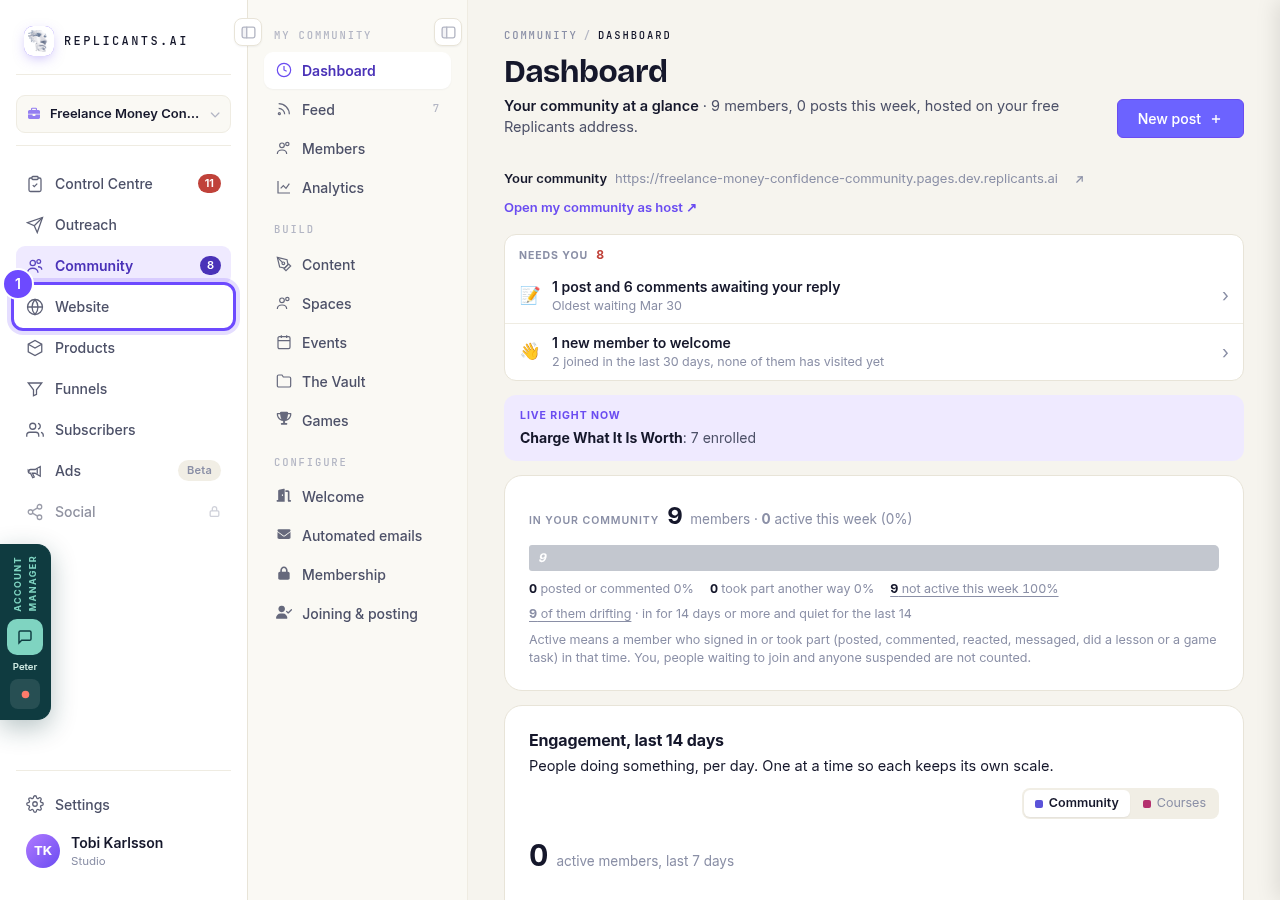1280x900 pixels.
Task: Open The Vault folder icon
Action: 284,381
